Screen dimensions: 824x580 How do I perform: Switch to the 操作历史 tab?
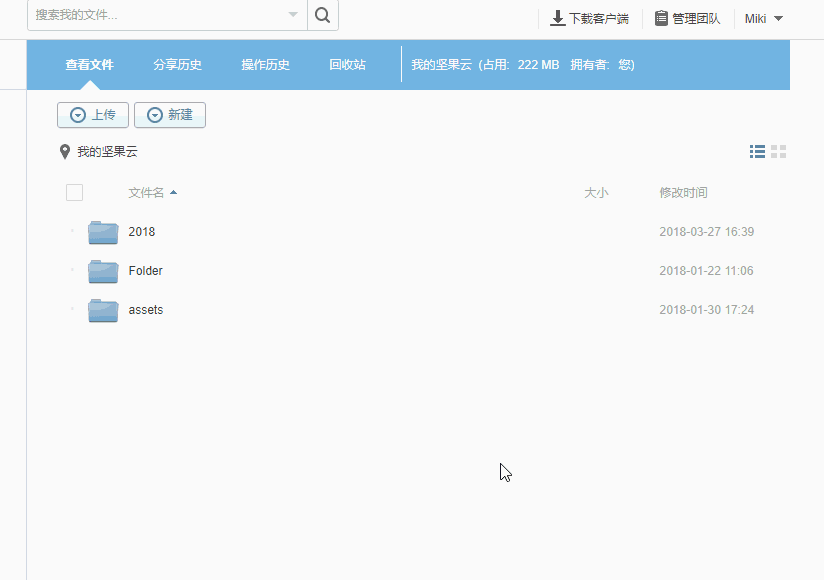(265, 65)
